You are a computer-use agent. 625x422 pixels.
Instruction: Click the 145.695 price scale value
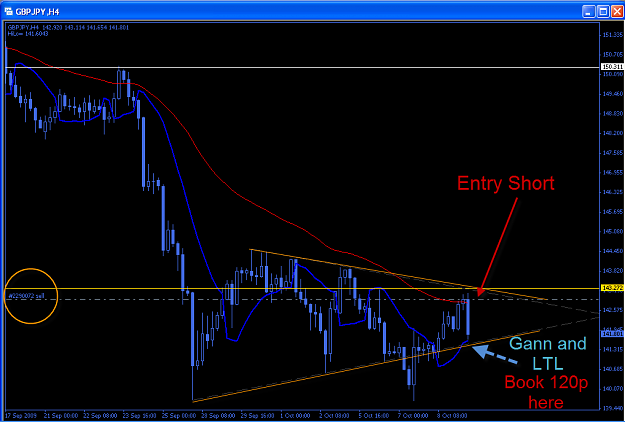click(612, 212)
